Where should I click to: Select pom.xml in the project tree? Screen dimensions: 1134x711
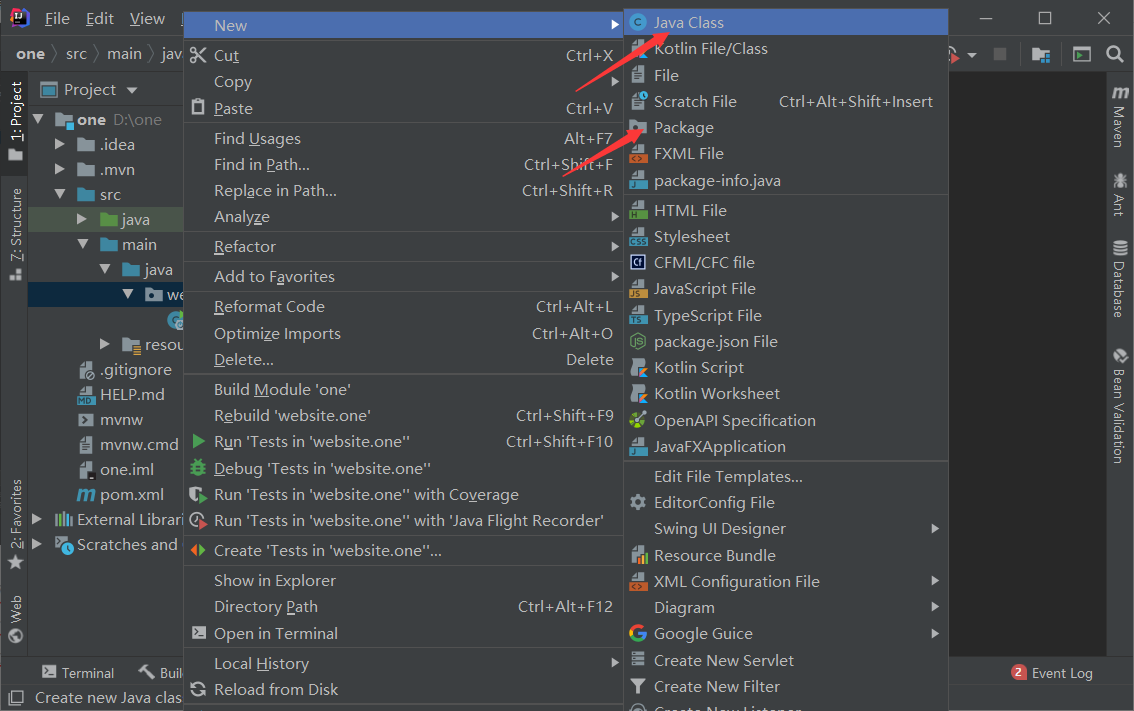pos(132,495)
